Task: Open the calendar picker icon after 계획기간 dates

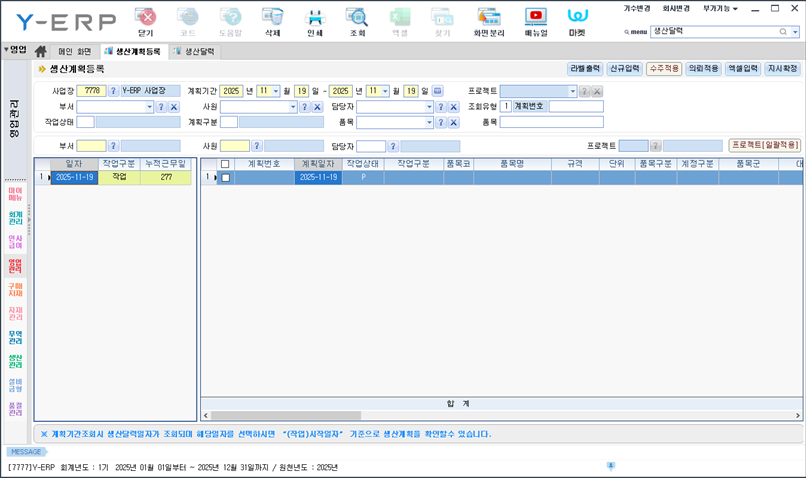Action: (437, 91)
